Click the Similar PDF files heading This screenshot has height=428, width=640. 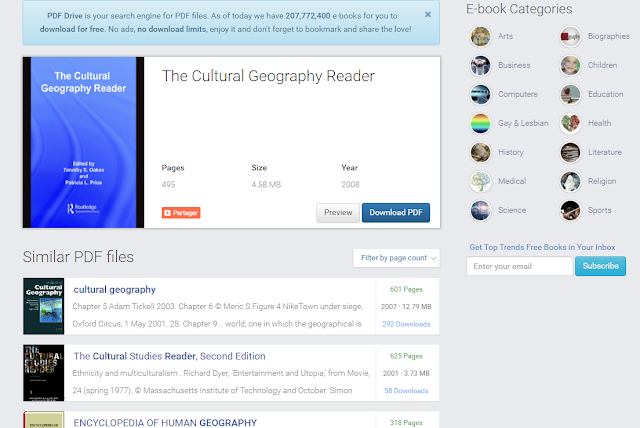pos(78,257)
